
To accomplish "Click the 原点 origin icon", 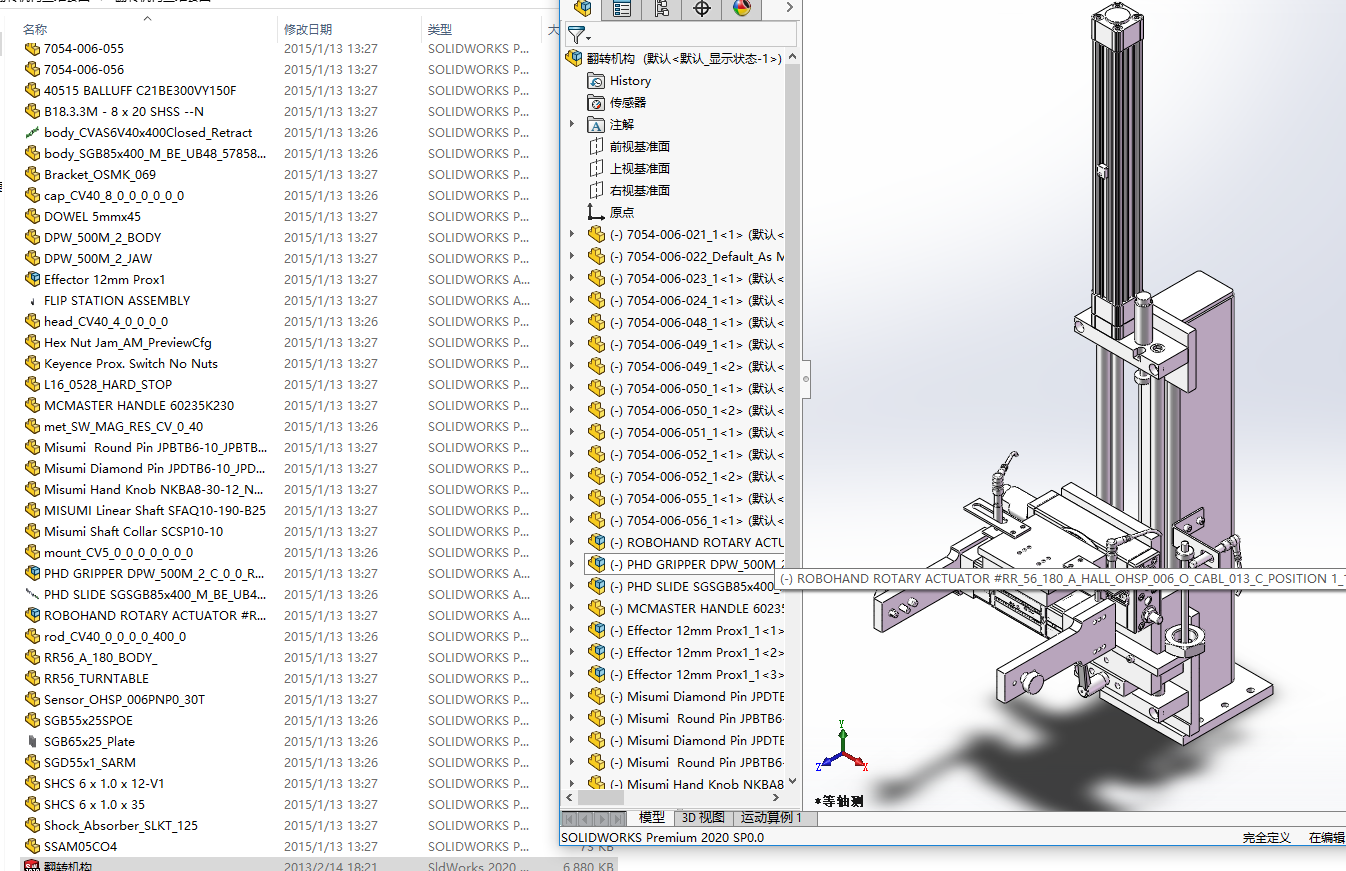I will [596, 213].
